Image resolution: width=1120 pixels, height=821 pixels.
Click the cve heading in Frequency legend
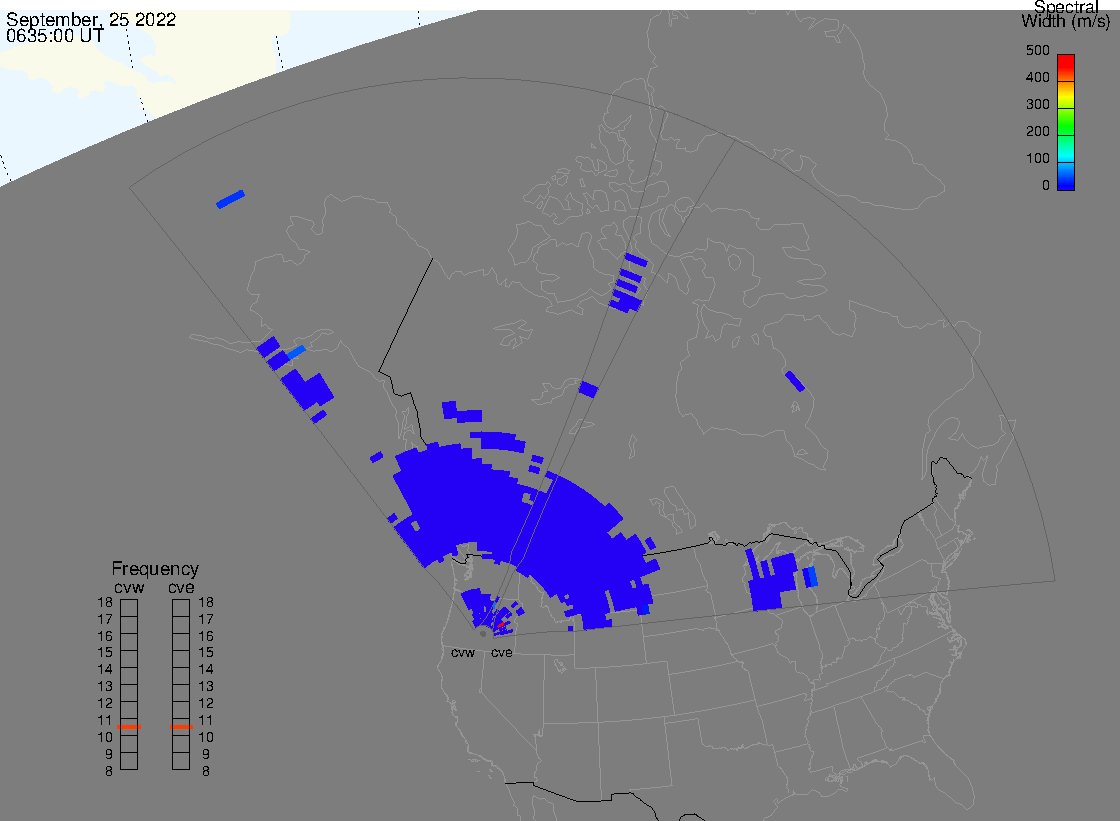(181, 587)
